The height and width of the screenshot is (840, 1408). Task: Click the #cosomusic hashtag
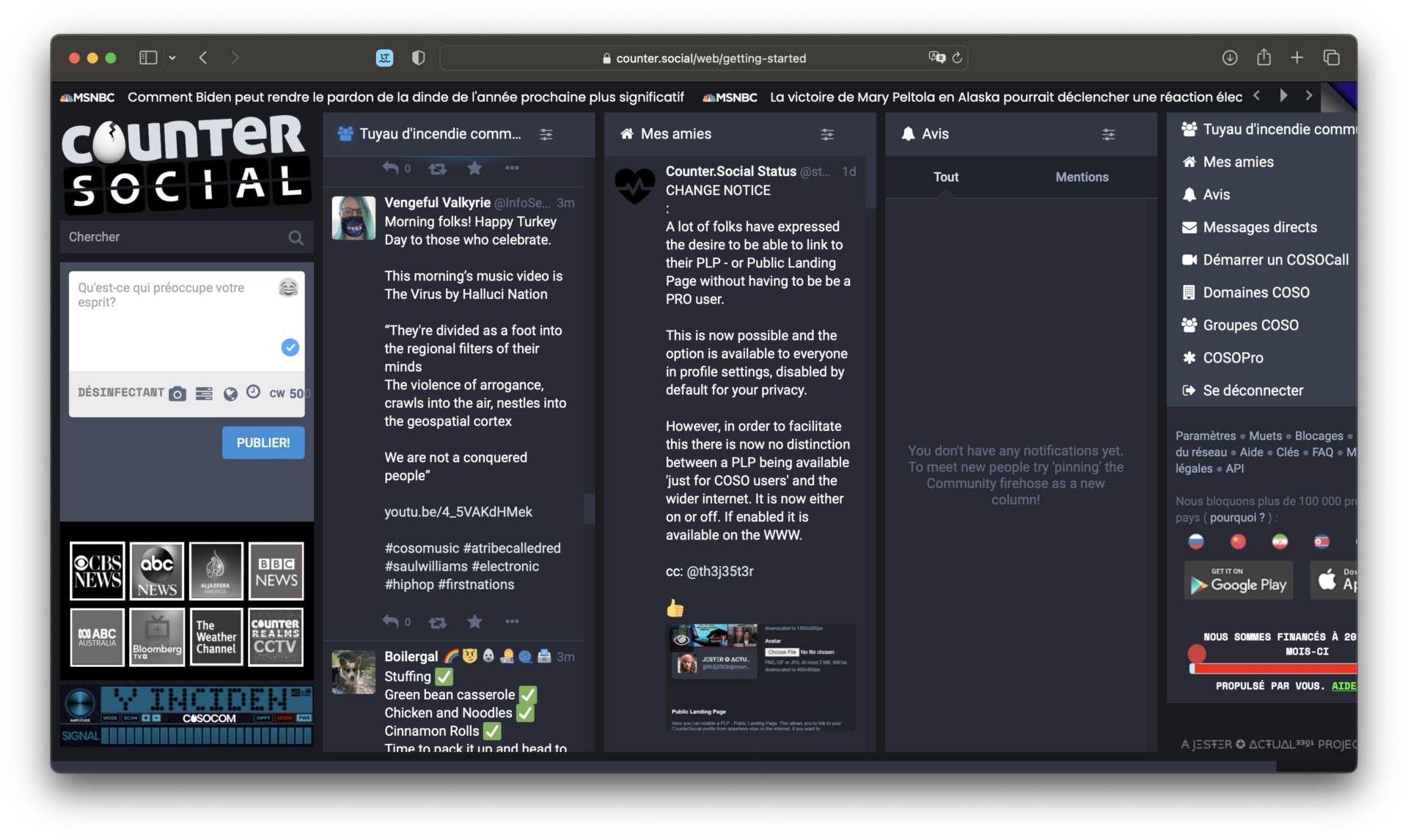coord(422,548)
